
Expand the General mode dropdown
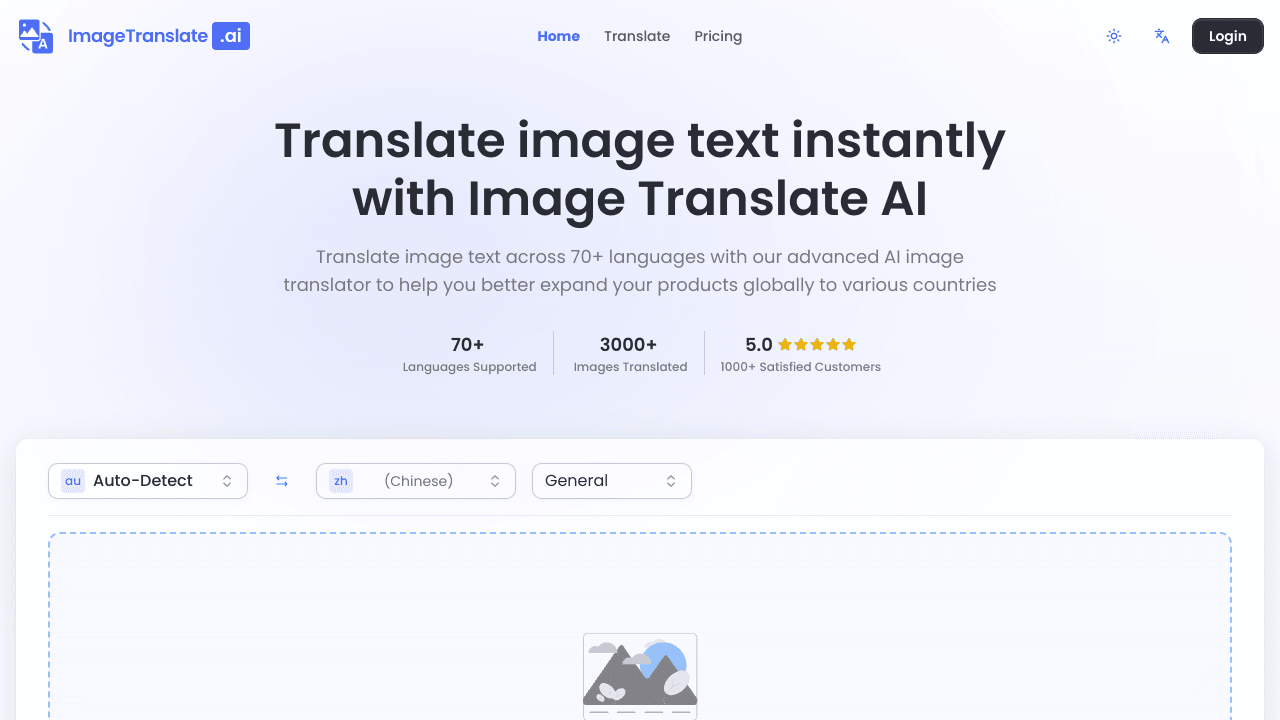(612, 481)
